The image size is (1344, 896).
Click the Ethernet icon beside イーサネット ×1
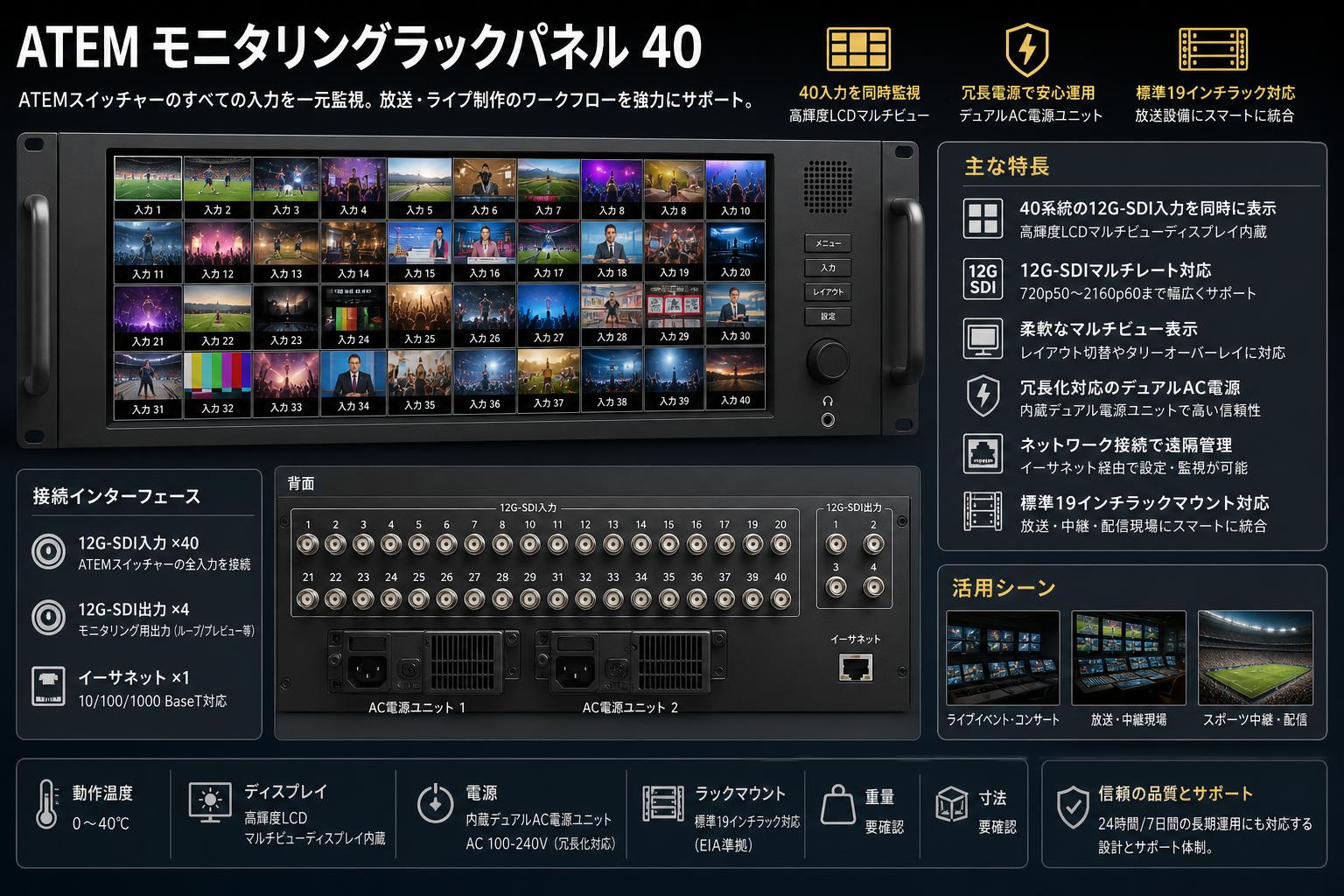[48, 686]
